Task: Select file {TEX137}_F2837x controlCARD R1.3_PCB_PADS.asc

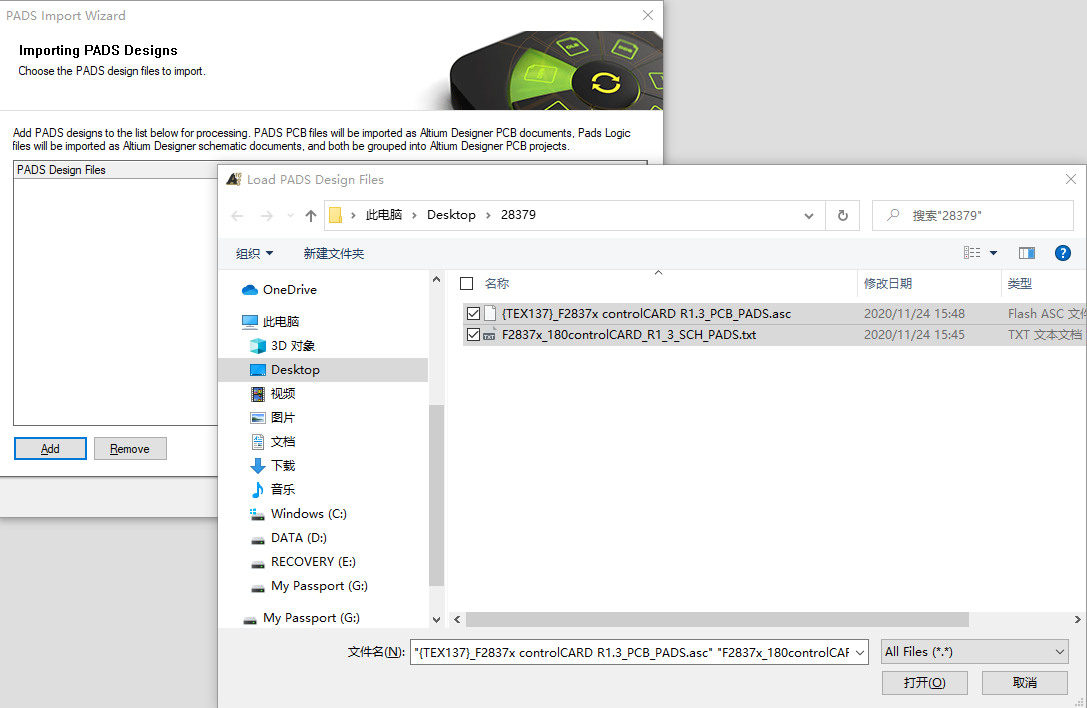Action: click(646, 313)
